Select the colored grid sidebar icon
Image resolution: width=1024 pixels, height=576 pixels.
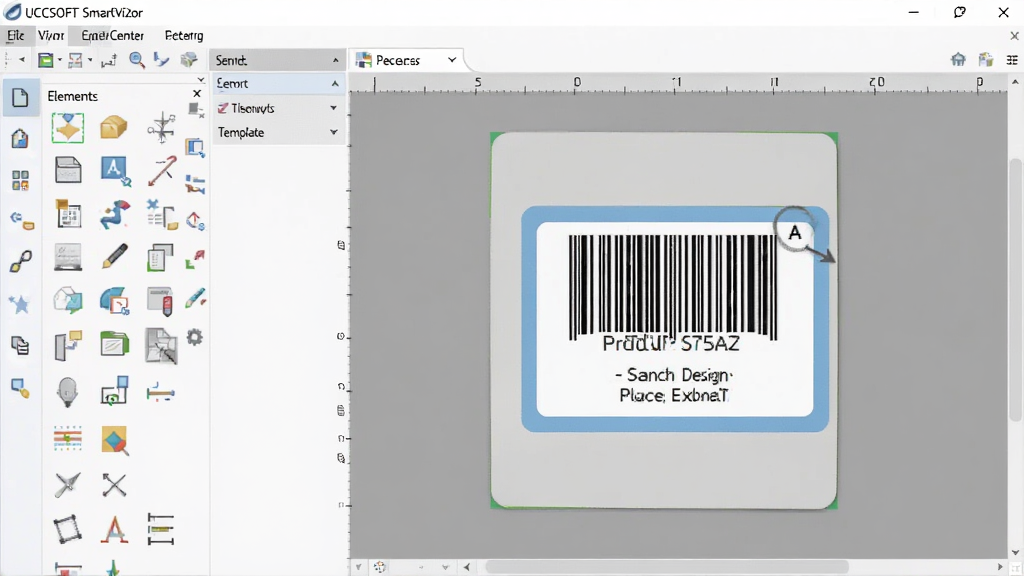click(20, 180)
